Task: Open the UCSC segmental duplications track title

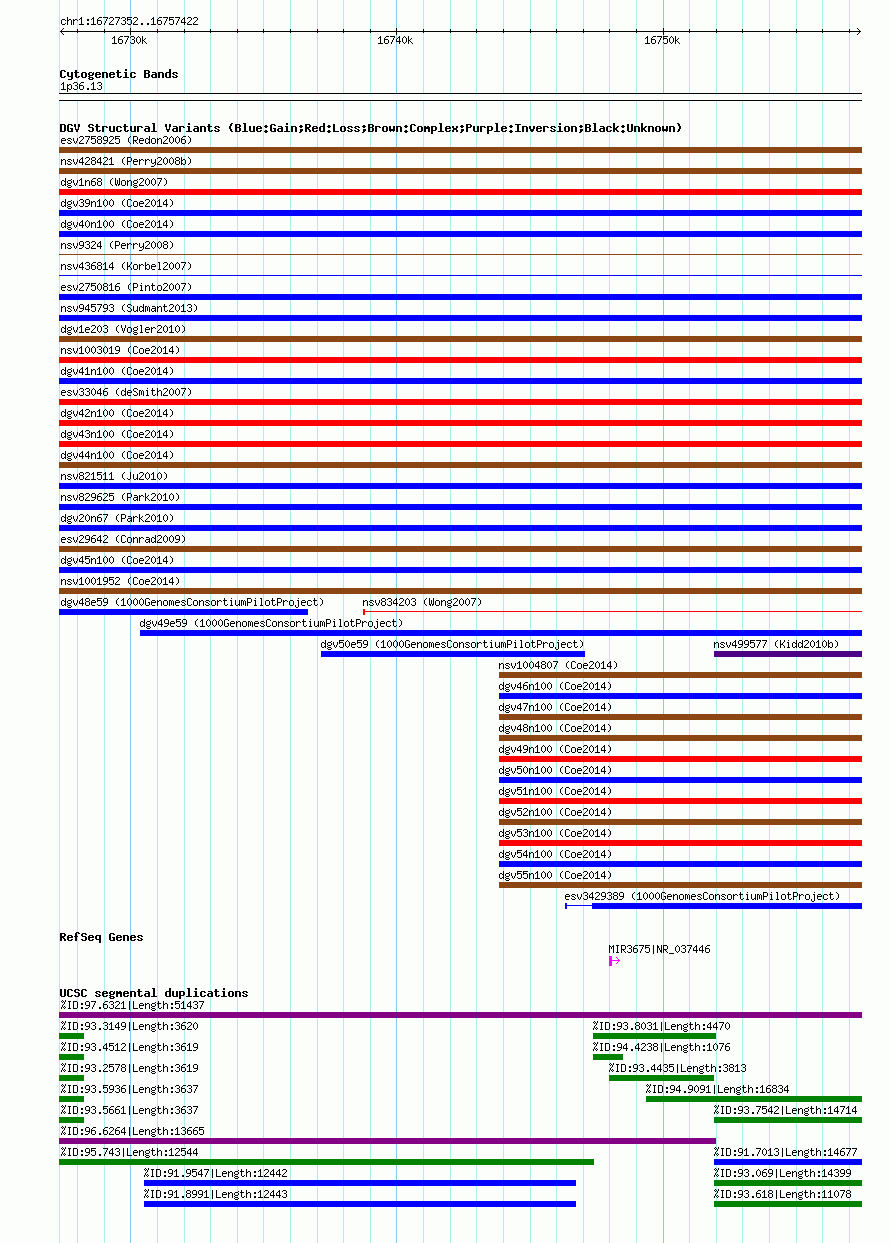Action: [x=154, y=993]
